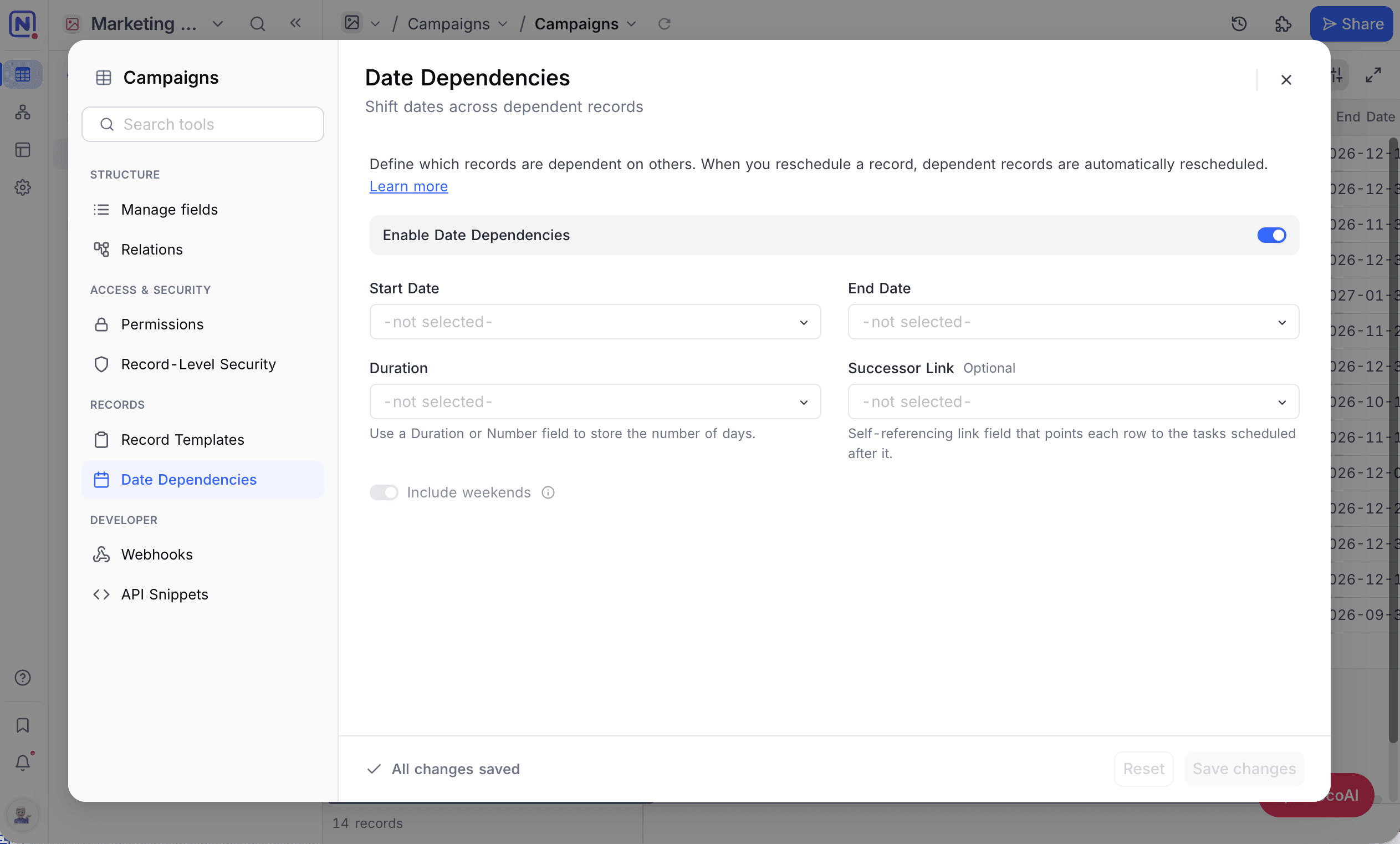Toggle Enable Date Dependencies switch
Screen dimensions: 1400x844
click(1271, 235)
